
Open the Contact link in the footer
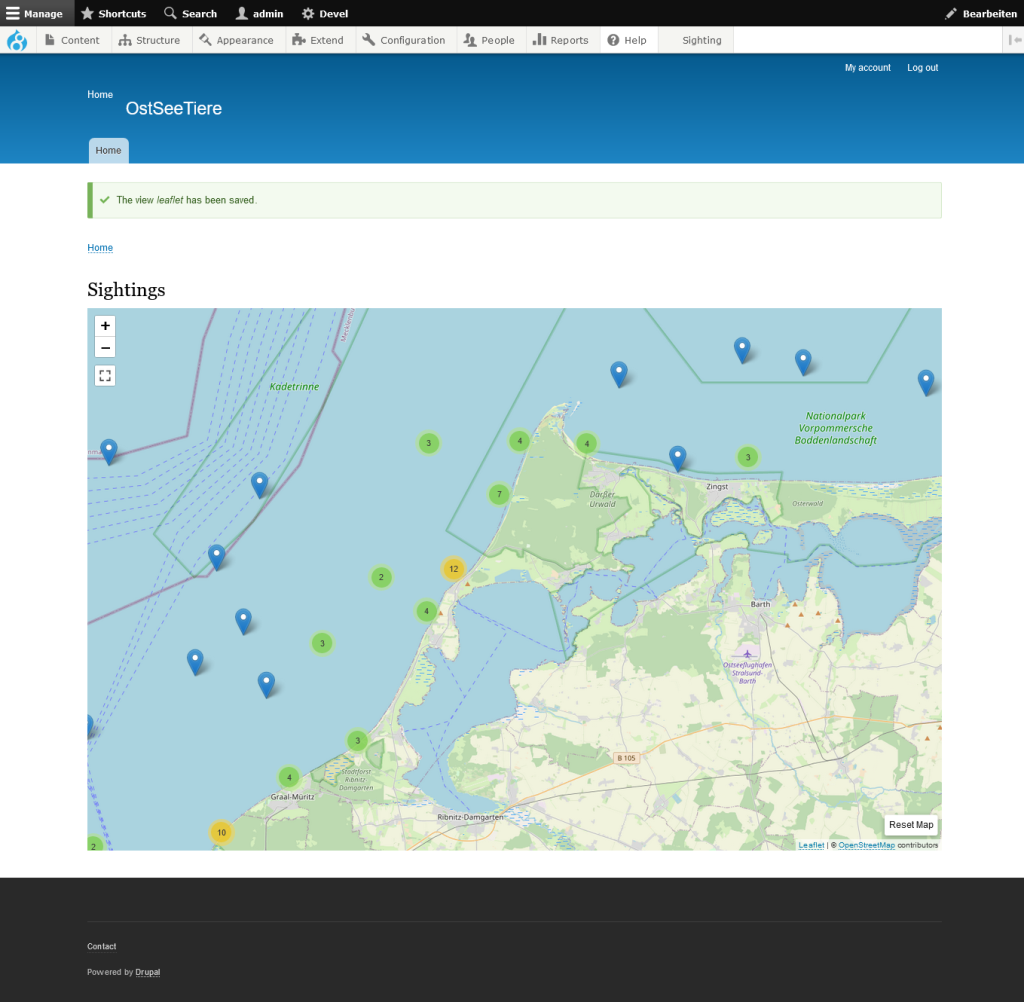[102, 946]
